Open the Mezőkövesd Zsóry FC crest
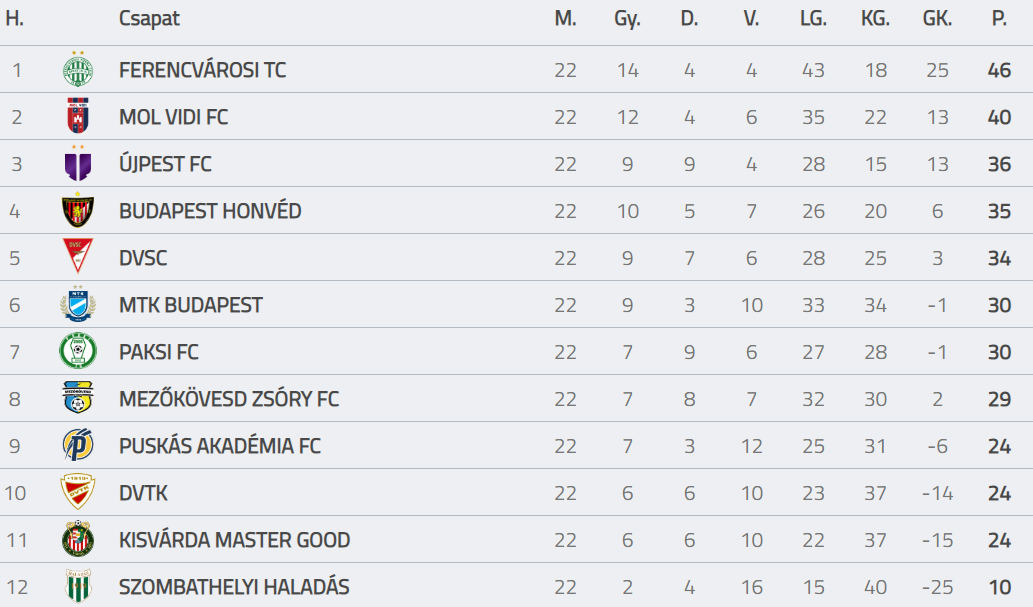Image resolution: width=1033 pixels, height=607 pixels. point(78,397)
